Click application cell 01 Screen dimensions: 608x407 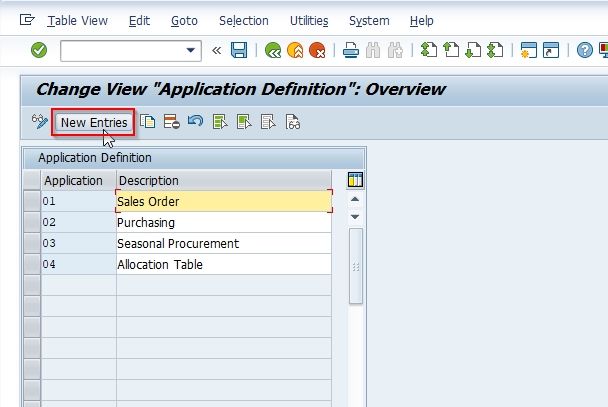tap(78, 201)
